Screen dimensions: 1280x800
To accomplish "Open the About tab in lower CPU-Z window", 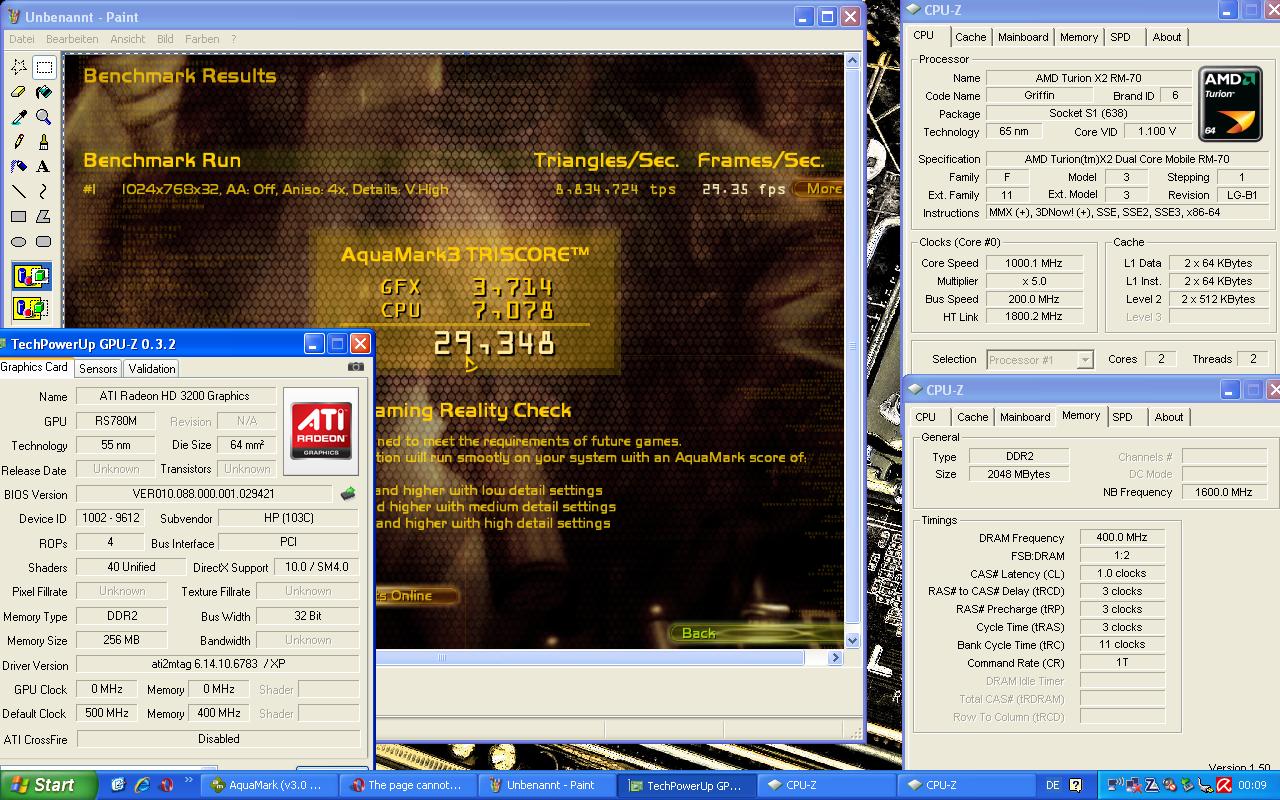I will (1169, 417).
